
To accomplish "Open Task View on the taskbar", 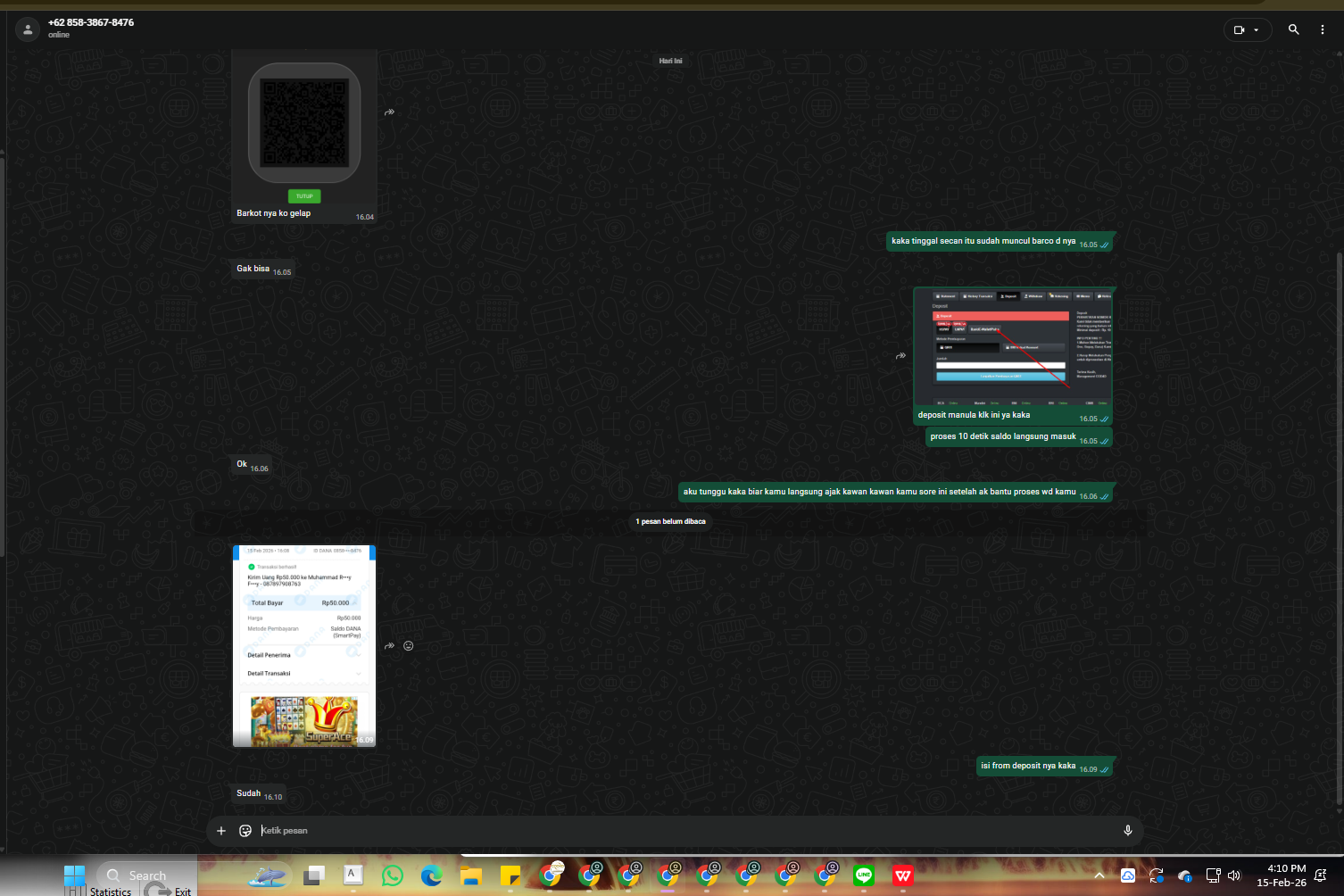I will tap(313, 876).
